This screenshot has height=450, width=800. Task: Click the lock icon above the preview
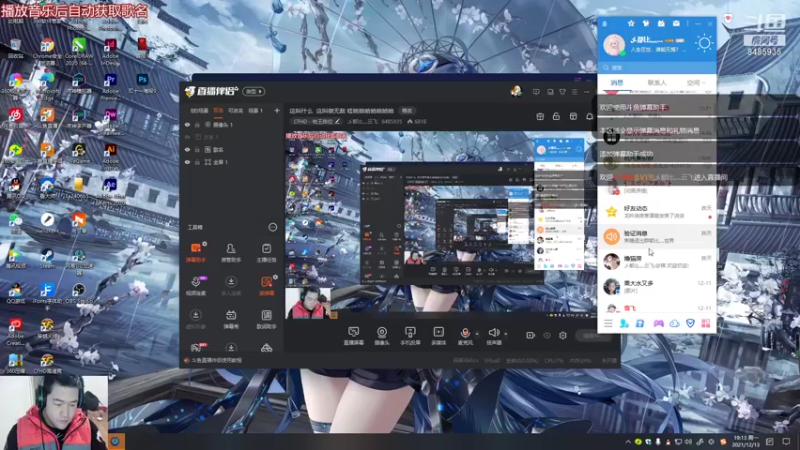556,116
